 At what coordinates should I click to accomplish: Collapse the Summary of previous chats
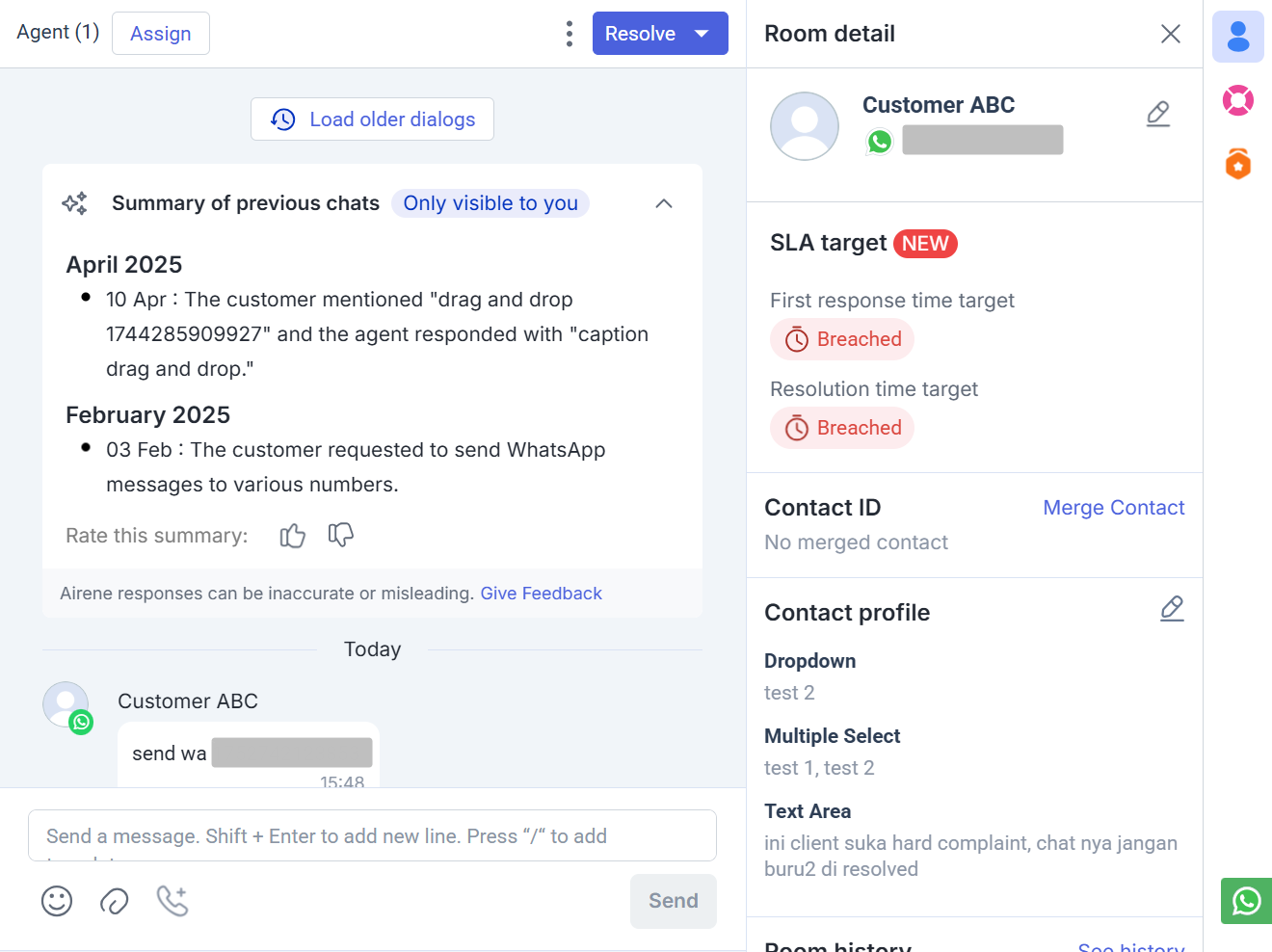coord(664,203)
